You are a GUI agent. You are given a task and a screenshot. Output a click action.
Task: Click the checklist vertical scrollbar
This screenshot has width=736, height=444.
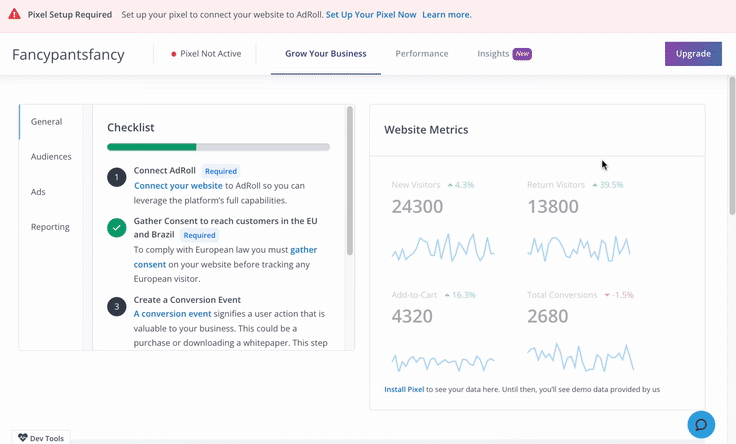350,180
